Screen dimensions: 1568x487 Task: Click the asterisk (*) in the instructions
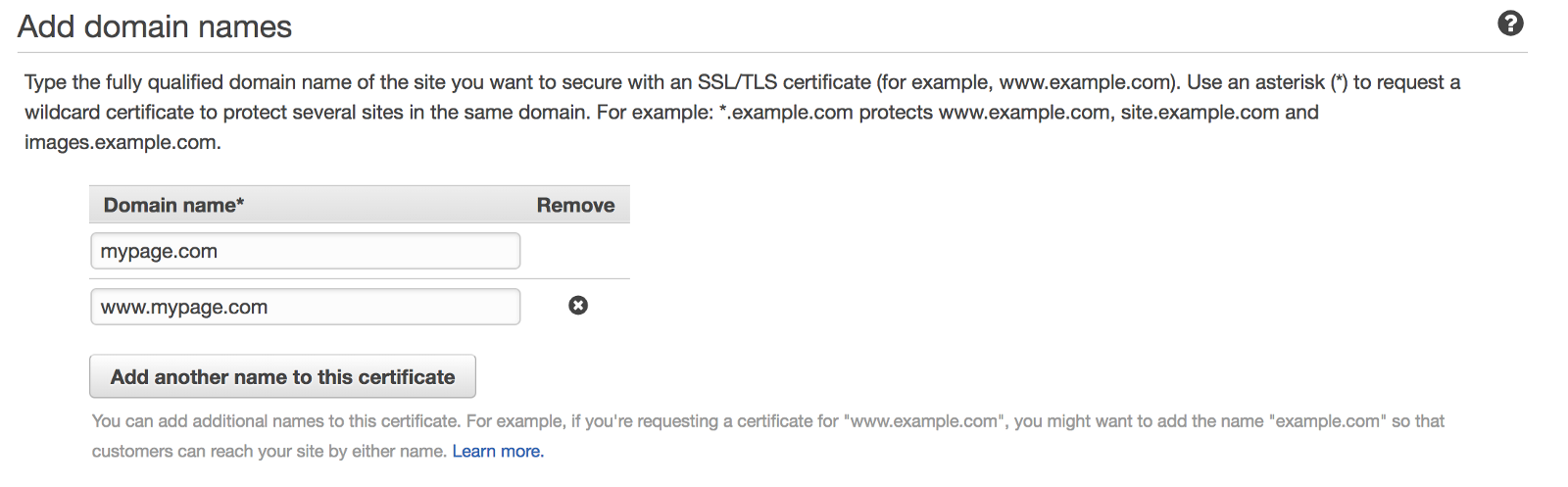pos(1339,82)
